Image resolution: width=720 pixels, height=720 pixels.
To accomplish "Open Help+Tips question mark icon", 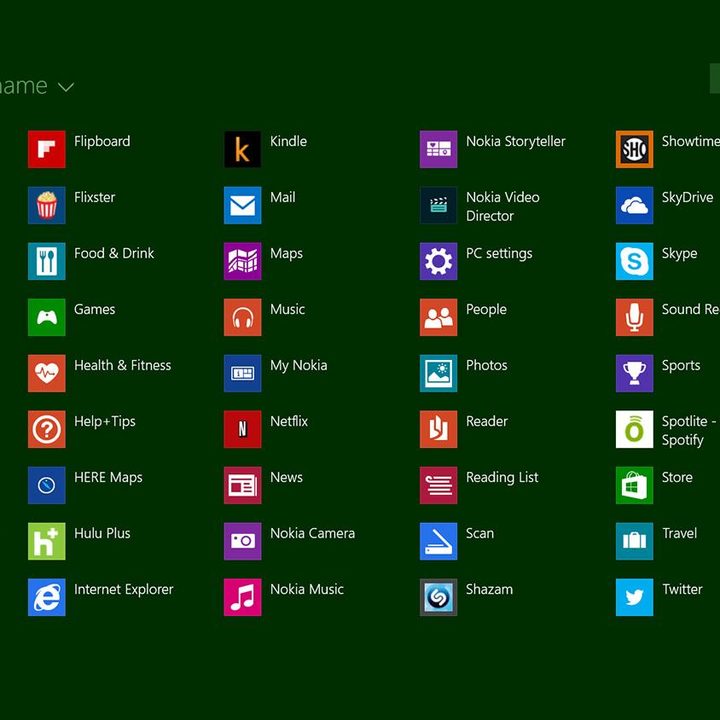I will click(x=46, y=429).
